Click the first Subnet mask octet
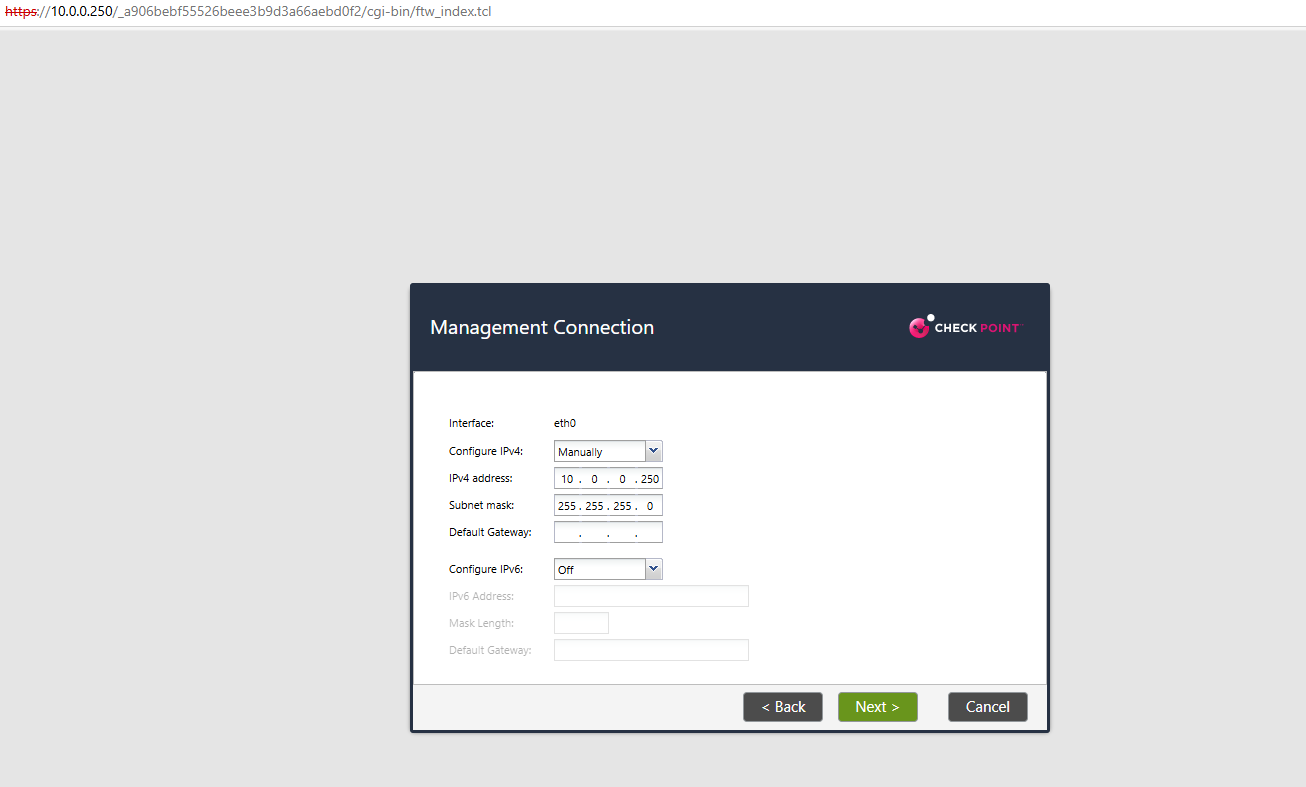1306x787 pixels. pyautogui.click(x=567, y=506)
